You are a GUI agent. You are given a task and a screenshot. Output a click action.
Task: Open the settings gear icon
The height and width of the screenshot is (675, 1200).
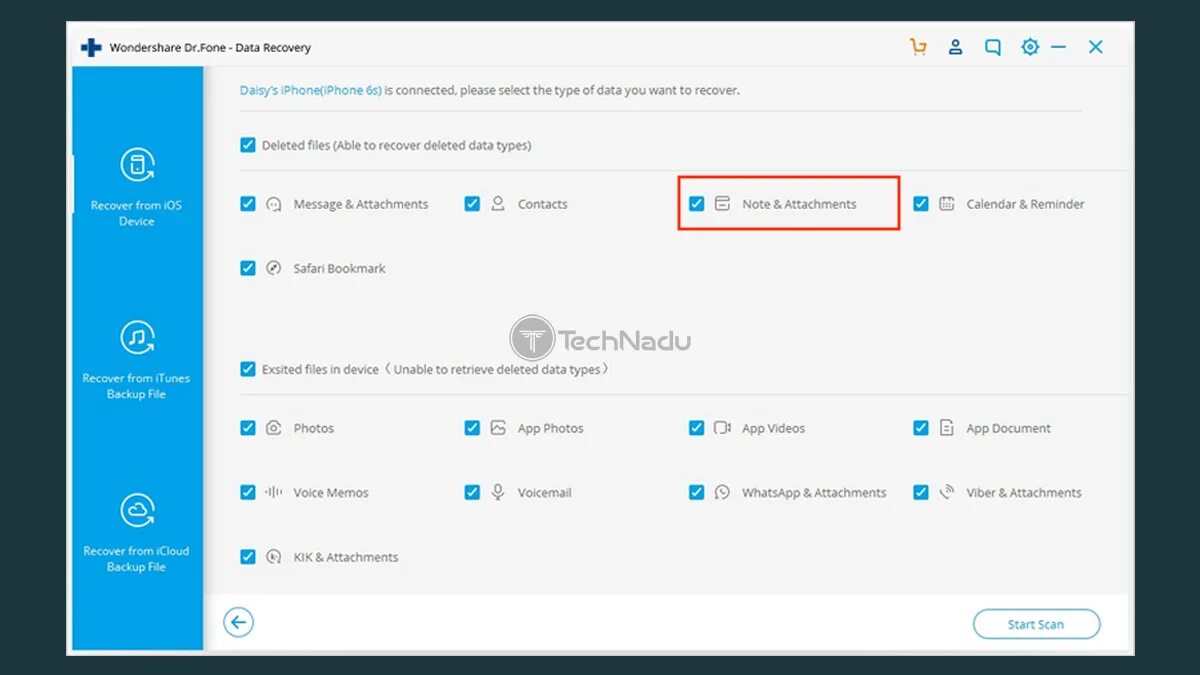[x=1030, y=47]
